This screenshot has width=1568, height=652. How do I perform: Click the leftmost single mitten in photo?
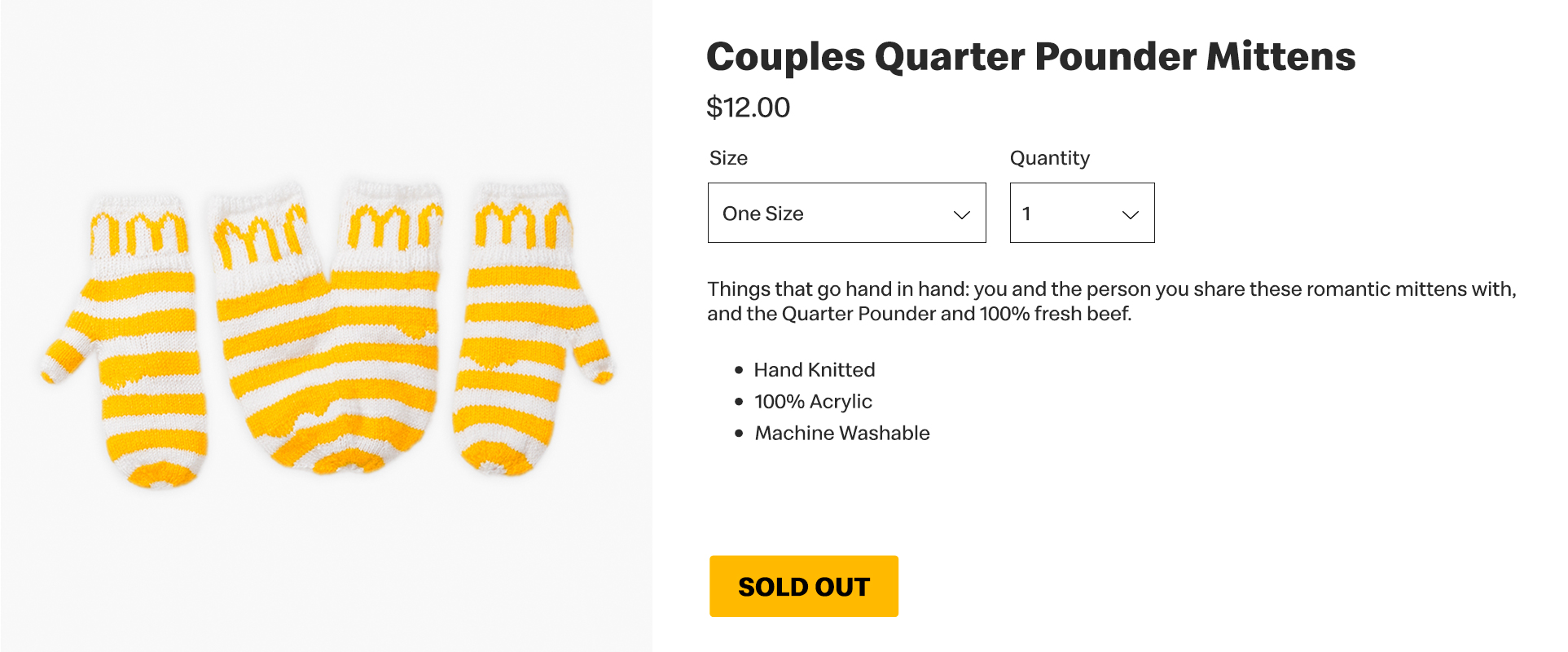(x=129, y=340)
